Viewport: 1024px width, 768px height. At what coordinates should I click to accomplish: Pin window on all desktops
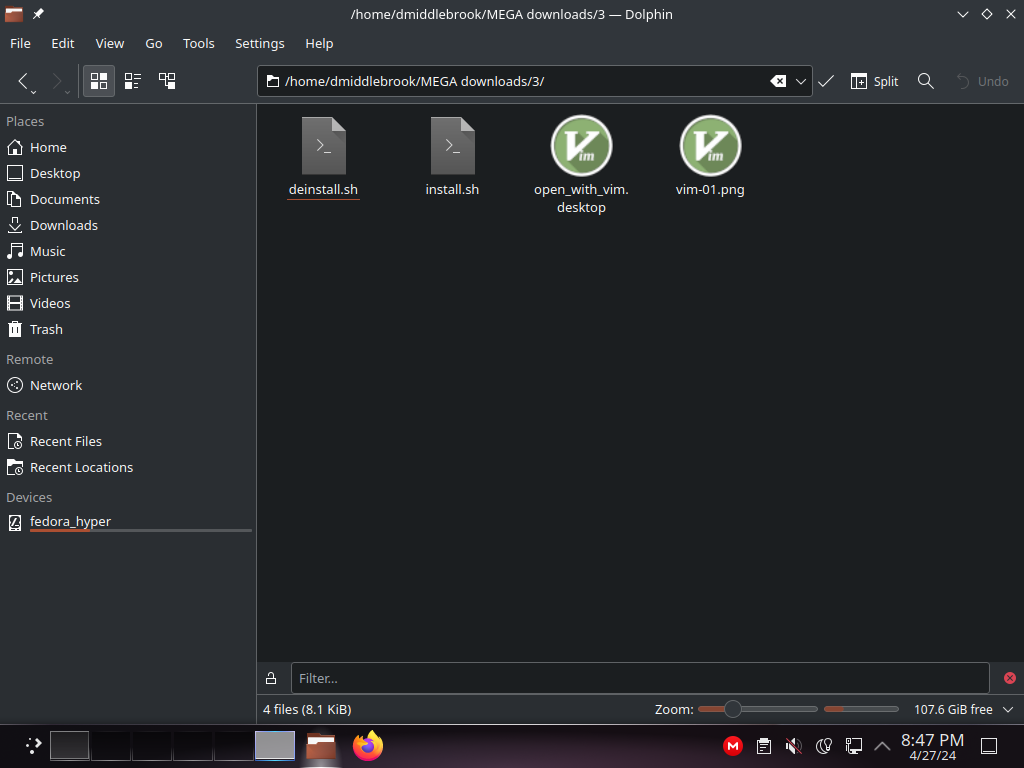point(39,14)
